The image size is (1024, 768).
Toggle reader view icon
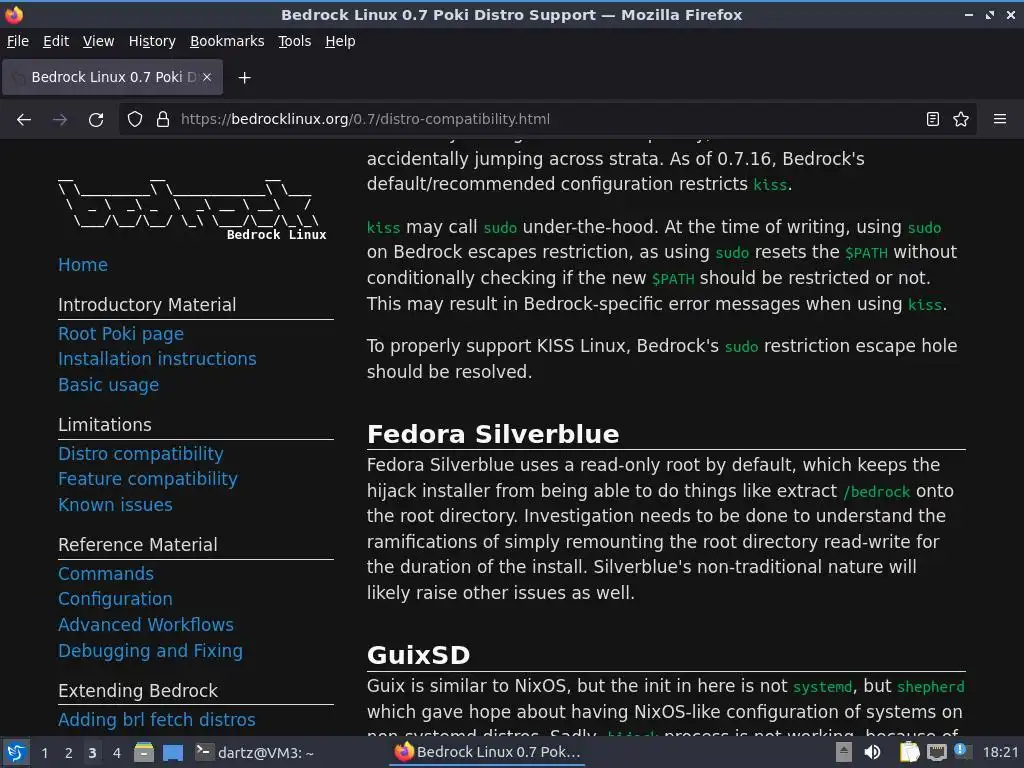click(x=933, y=119)
